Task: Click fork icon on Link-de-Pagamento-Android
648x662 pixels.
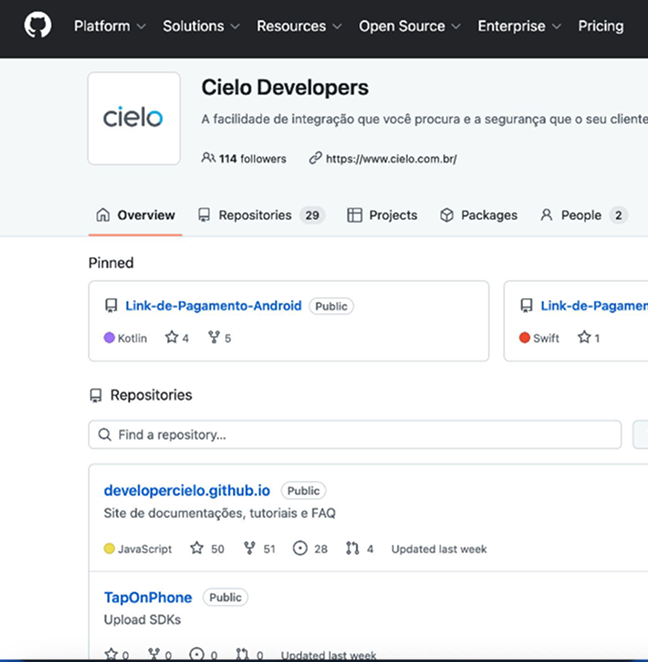Action: (214, 338)
